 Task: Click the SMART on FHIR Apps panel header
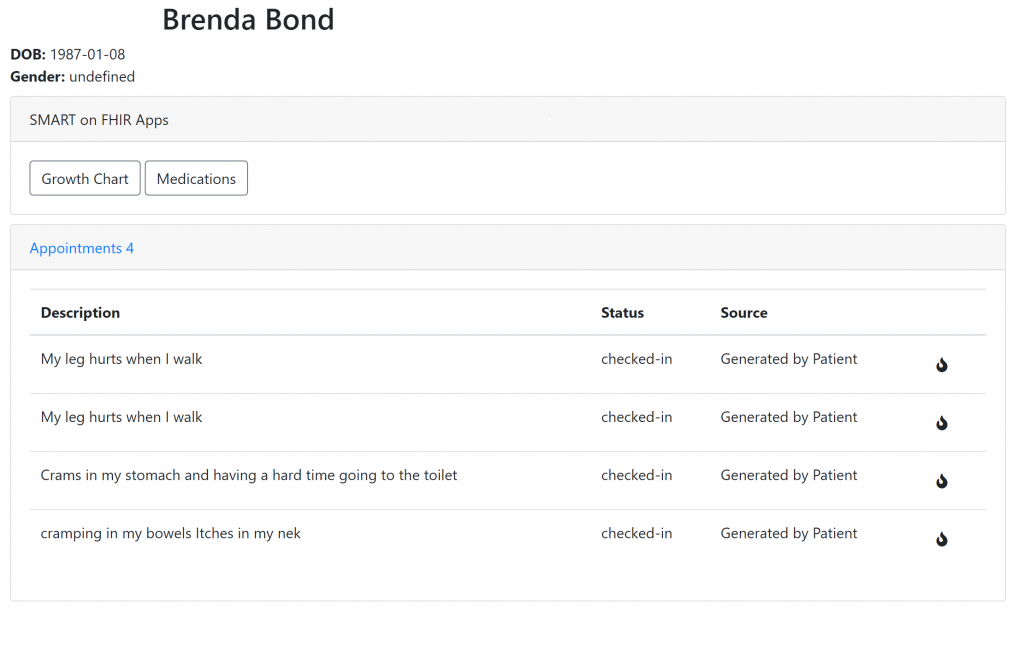pyautogui.click(x=99, y=120)
